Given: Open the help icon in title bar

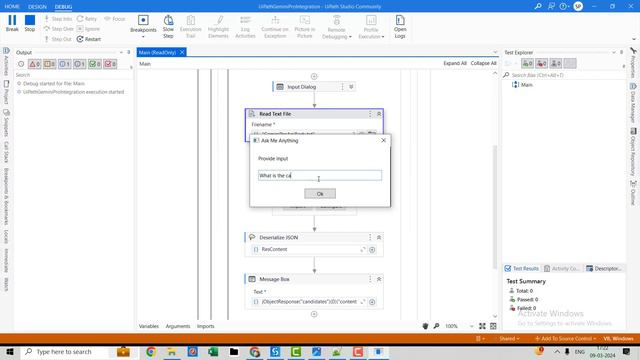Looking at the screenshot, I should [x=564, y=6].
